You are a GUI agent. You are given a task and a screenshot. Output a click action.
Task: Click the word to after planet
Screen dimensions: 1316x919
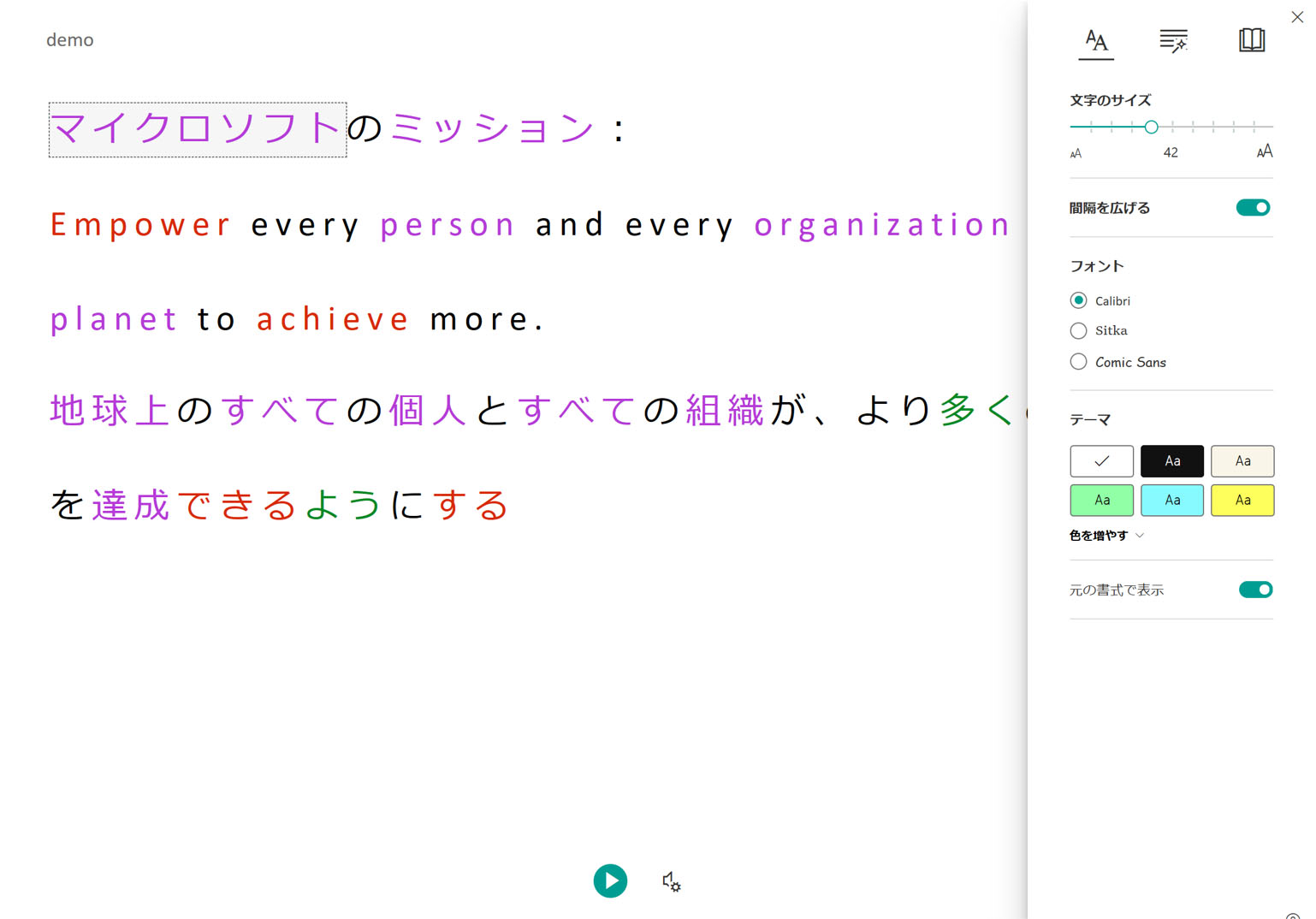coord(216,320)
